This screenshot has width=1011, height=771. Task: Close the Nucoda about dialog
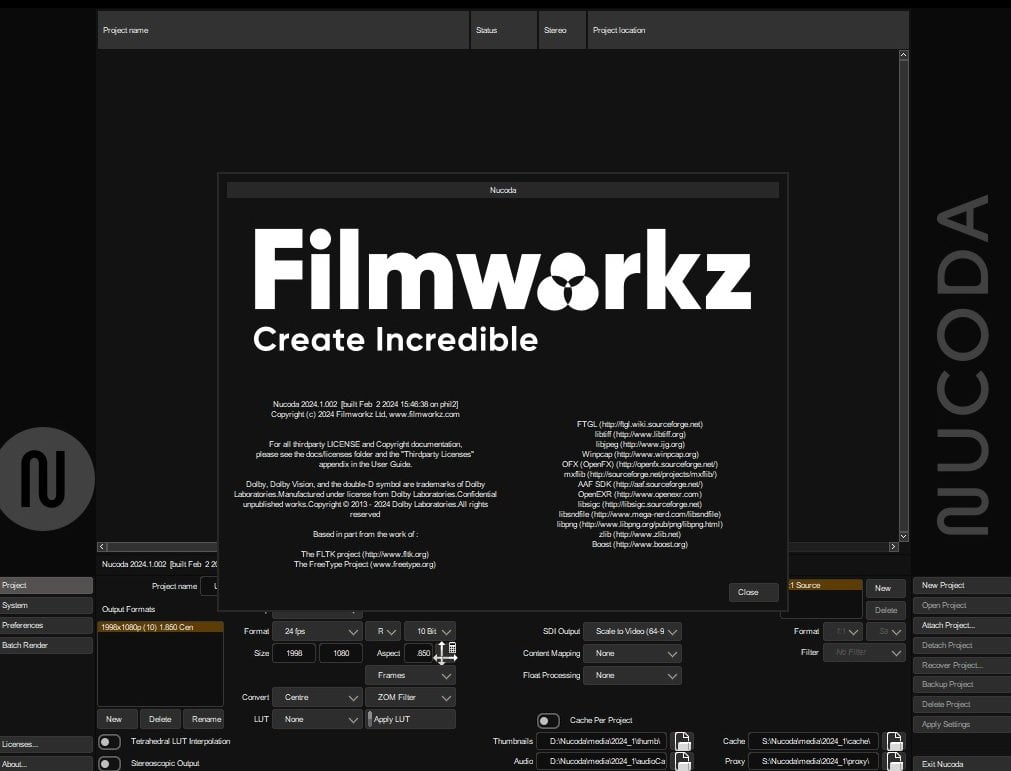coord(754,592)
